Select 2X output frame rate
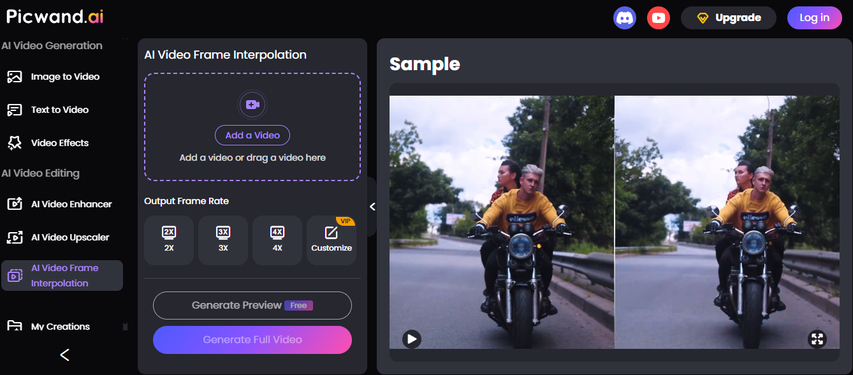Viewport: 853px width, 375px height. pos(169,240)
